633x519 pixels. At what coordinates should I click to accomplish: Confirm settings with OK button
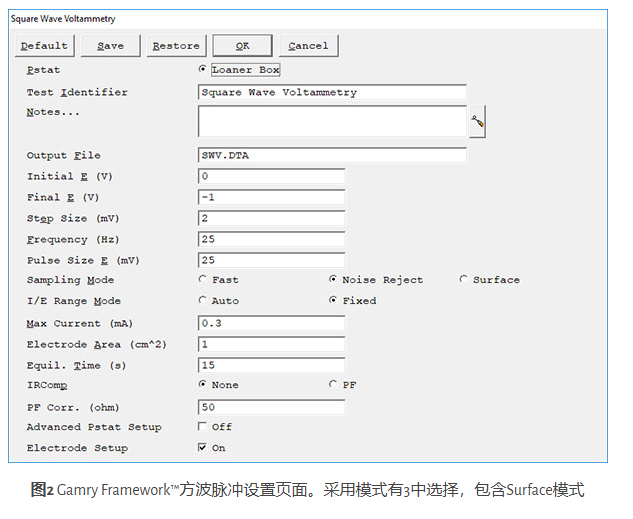pyautogui.click(x=243, y=46)
